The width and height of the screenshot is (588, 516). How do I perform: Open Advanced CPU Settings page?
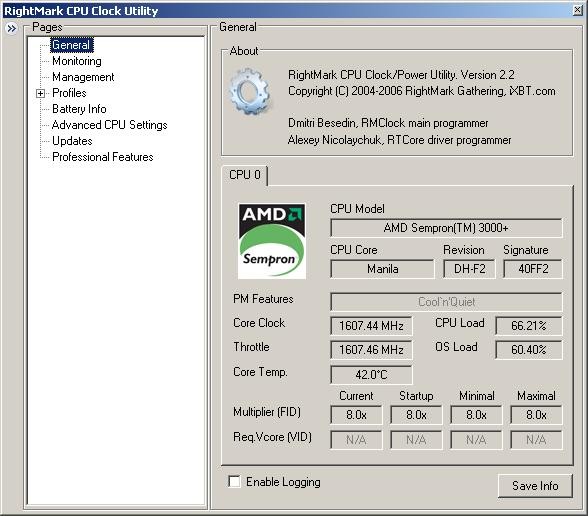tap(110, 125)
